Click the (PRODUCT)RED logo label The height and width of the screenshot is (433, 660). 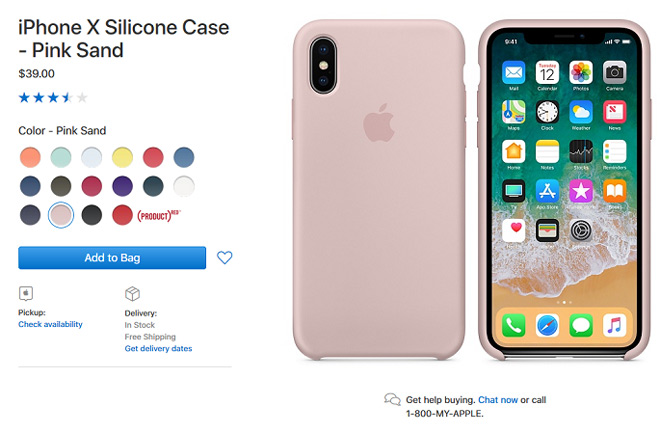point(158,215)
